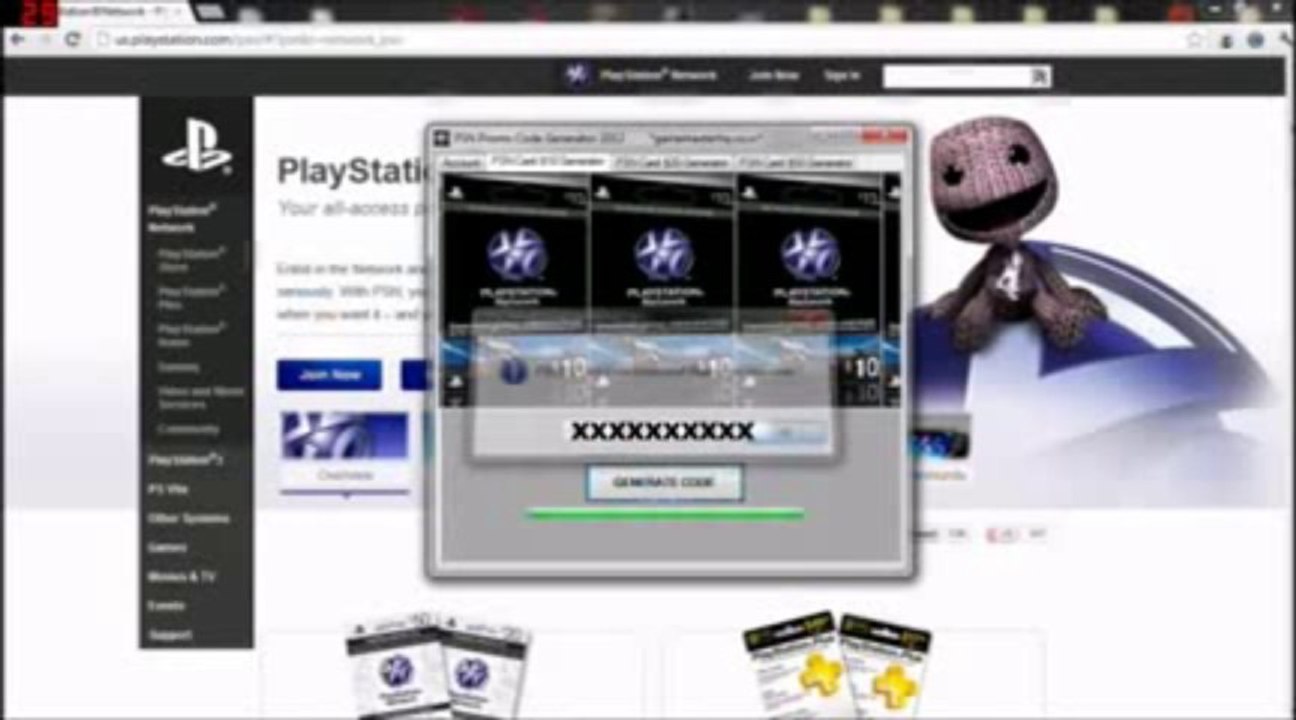1296x720 pixels.
Task: Click the OK button beside the XXXXXXXXXX code
Action: (790, 432)
